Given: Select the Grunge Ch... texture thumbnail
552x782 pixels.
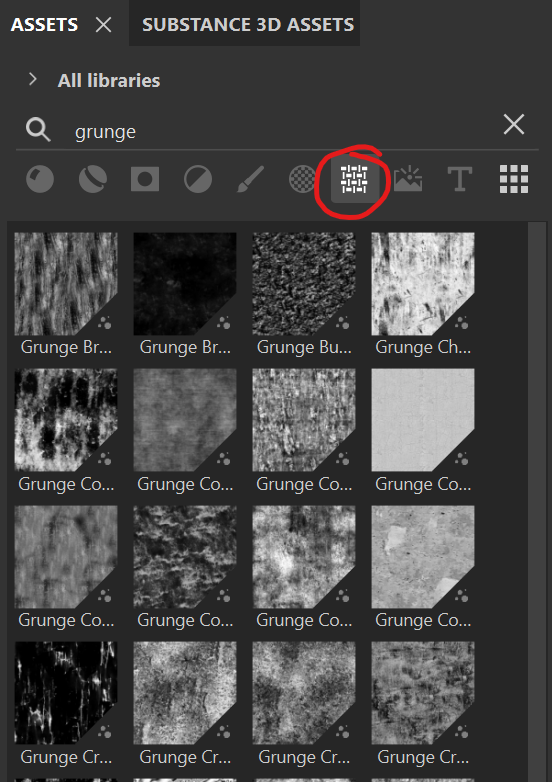Looking at the screenshot, I should [x=423, y=284].
